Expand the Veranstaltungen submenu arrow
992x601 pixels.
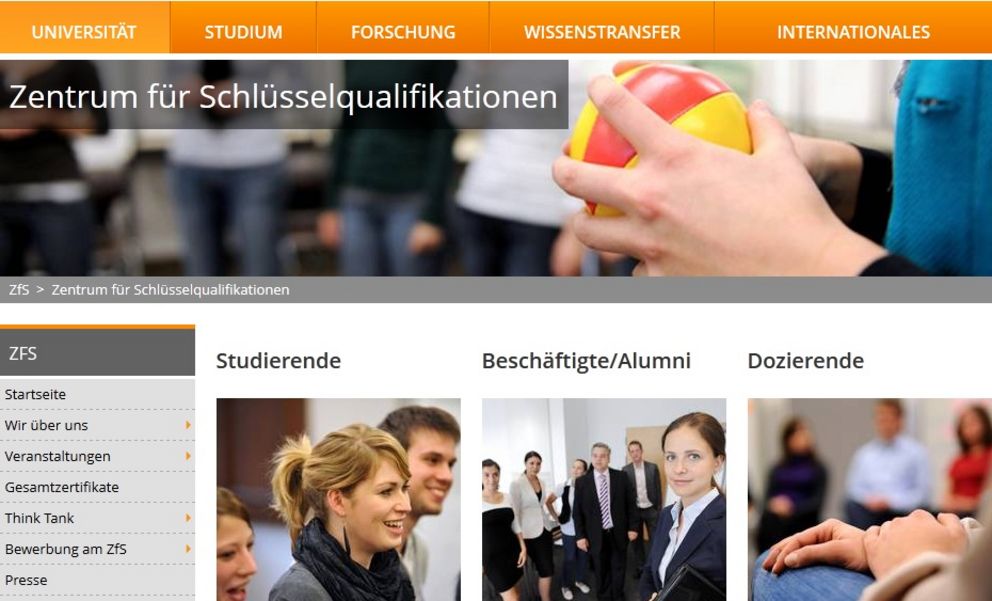pyautogui.click(x=188, y=456)
